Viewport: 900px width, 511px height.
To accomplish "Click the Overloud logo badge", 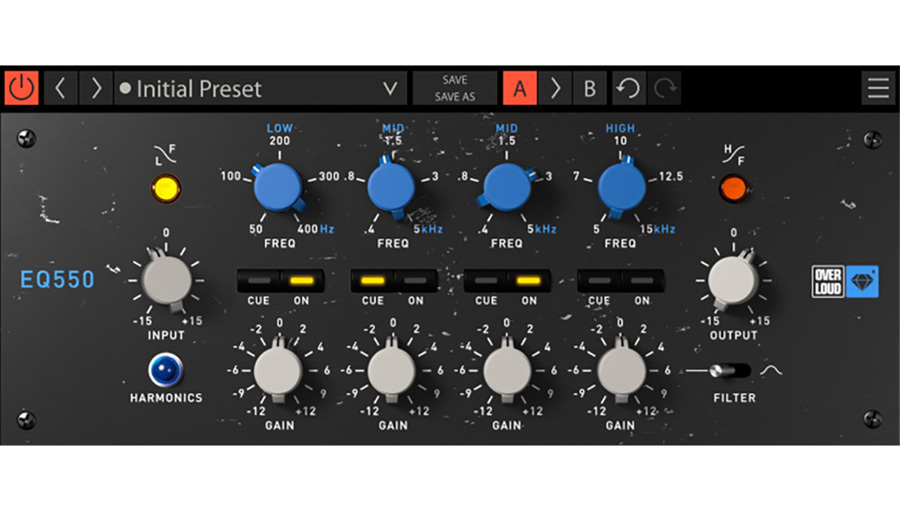I will click(828, 281).
